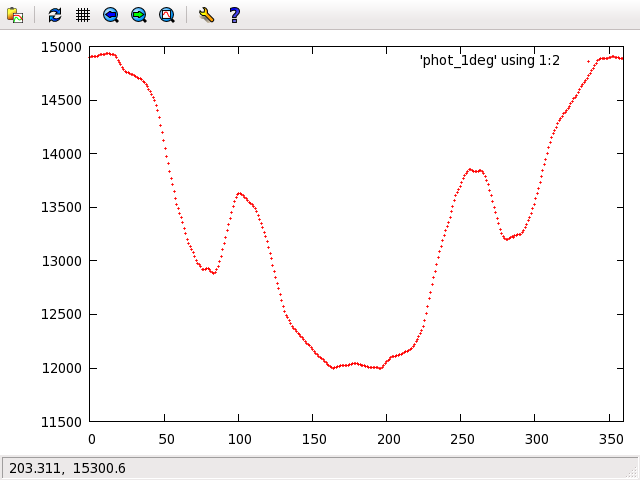Replot the graph with the refresh icon
Screen dimensions: 640x480
coord(55,15)
